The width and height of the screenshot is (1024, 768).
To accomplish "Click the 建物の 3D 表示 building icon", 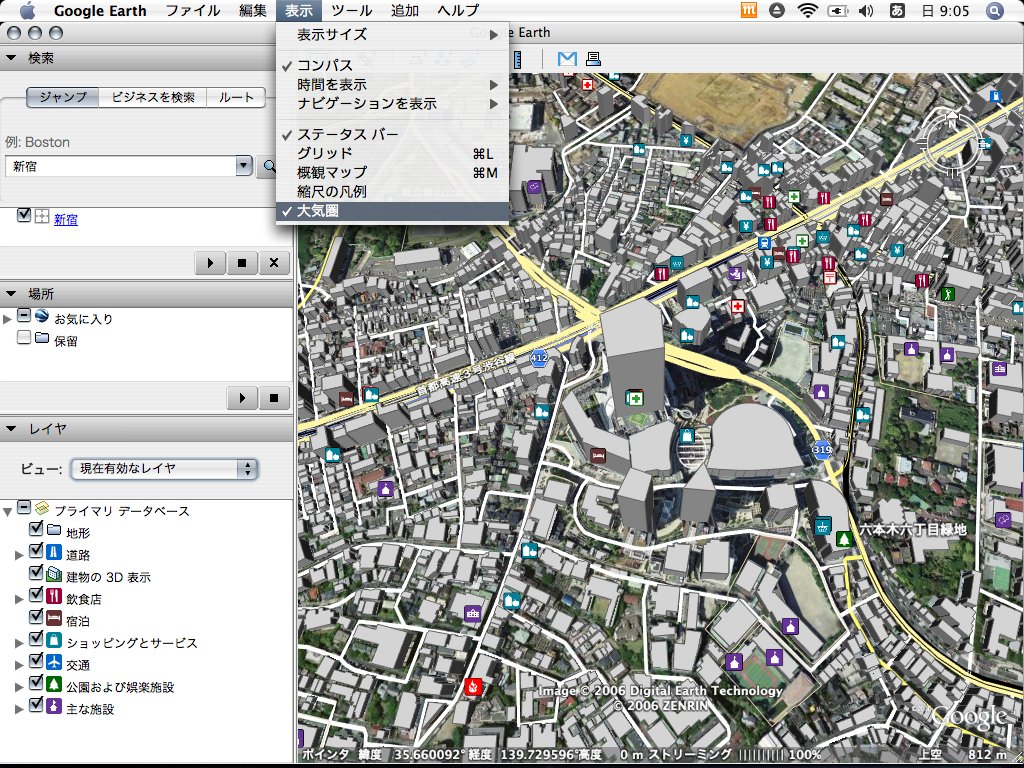I will point(54,575).
